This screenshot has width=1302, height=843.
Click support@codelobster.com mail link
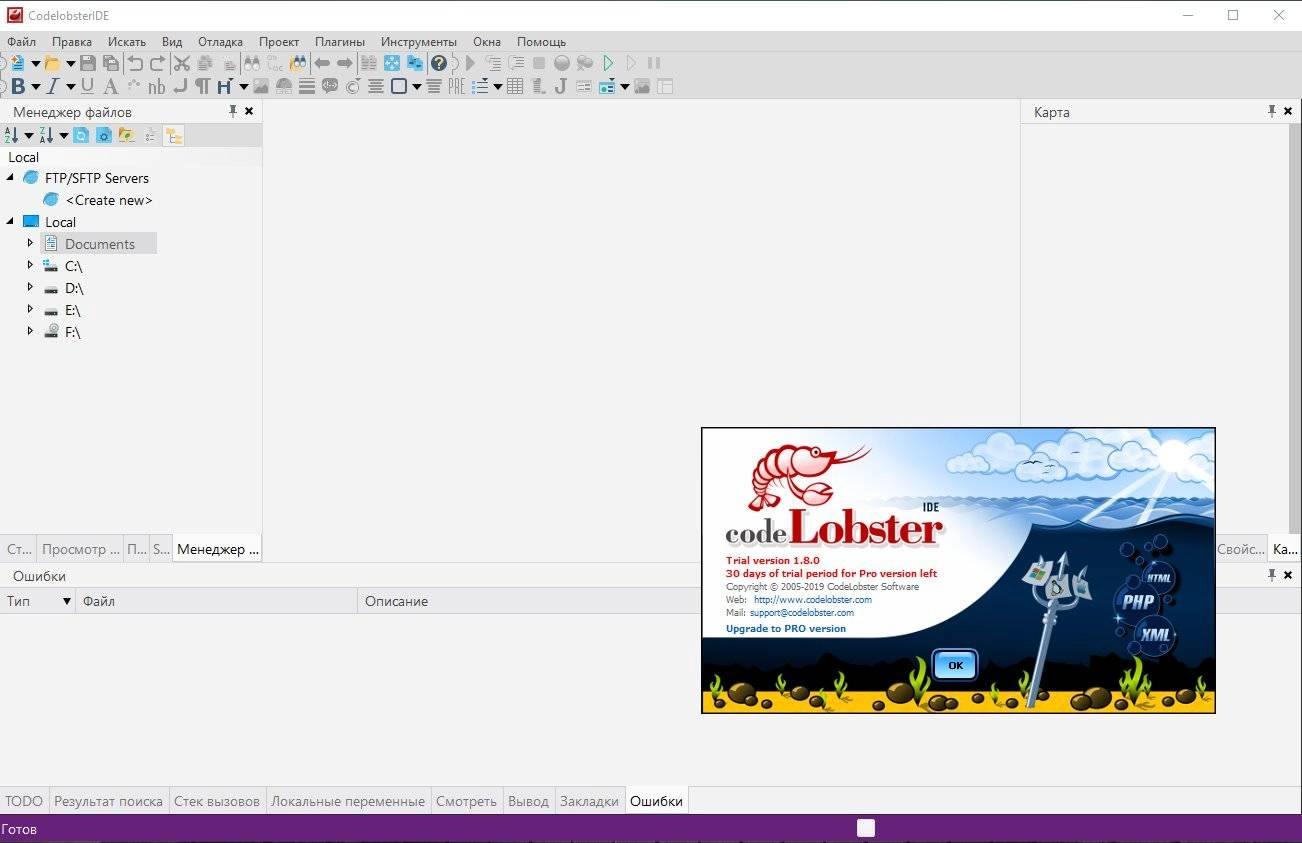[x=802, y=612]
